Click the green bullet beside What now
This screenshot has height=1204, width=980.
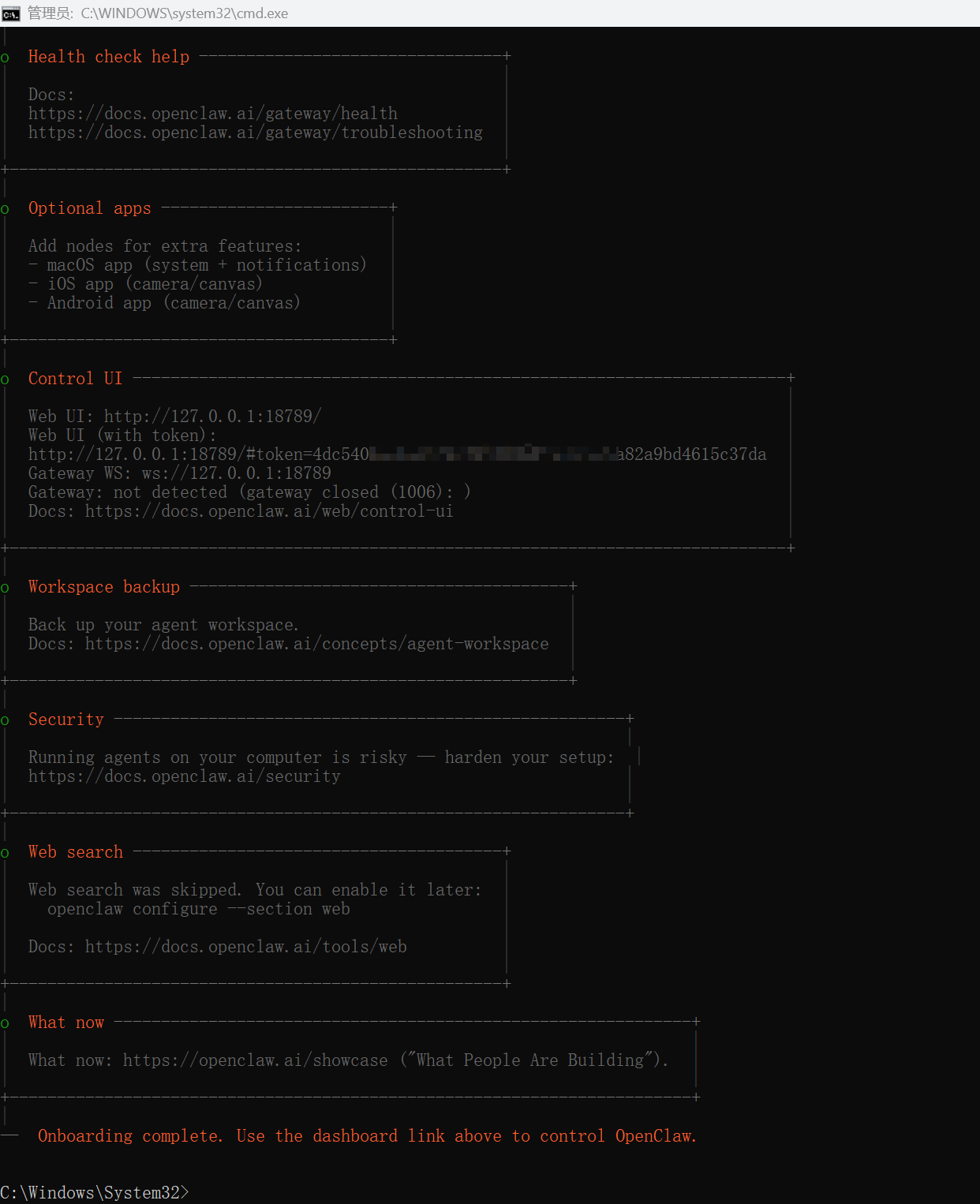point(5,1024)
